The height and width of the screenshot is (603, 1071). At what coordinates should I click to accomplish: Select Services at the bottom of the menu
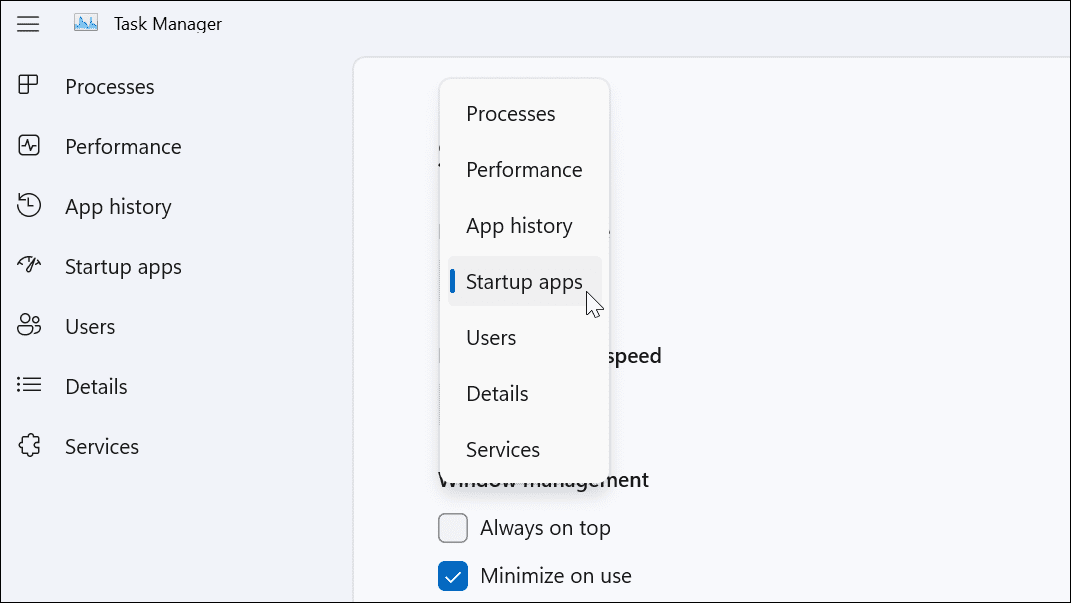pyautogui.click(x=502, y=449)
